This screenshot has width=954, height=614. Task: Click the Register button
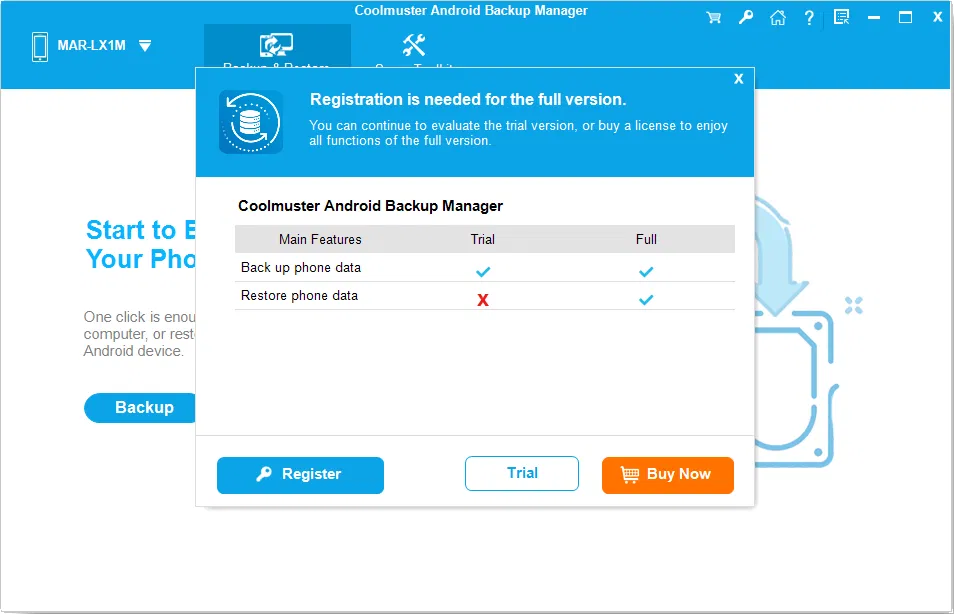300,475
